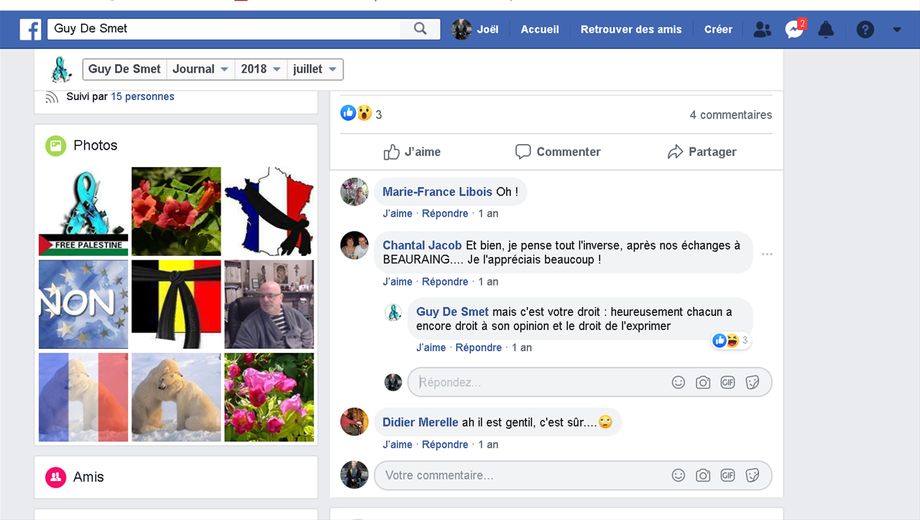Like the post with J'aime button
This screenshot has width=920, height=520.
412,152
